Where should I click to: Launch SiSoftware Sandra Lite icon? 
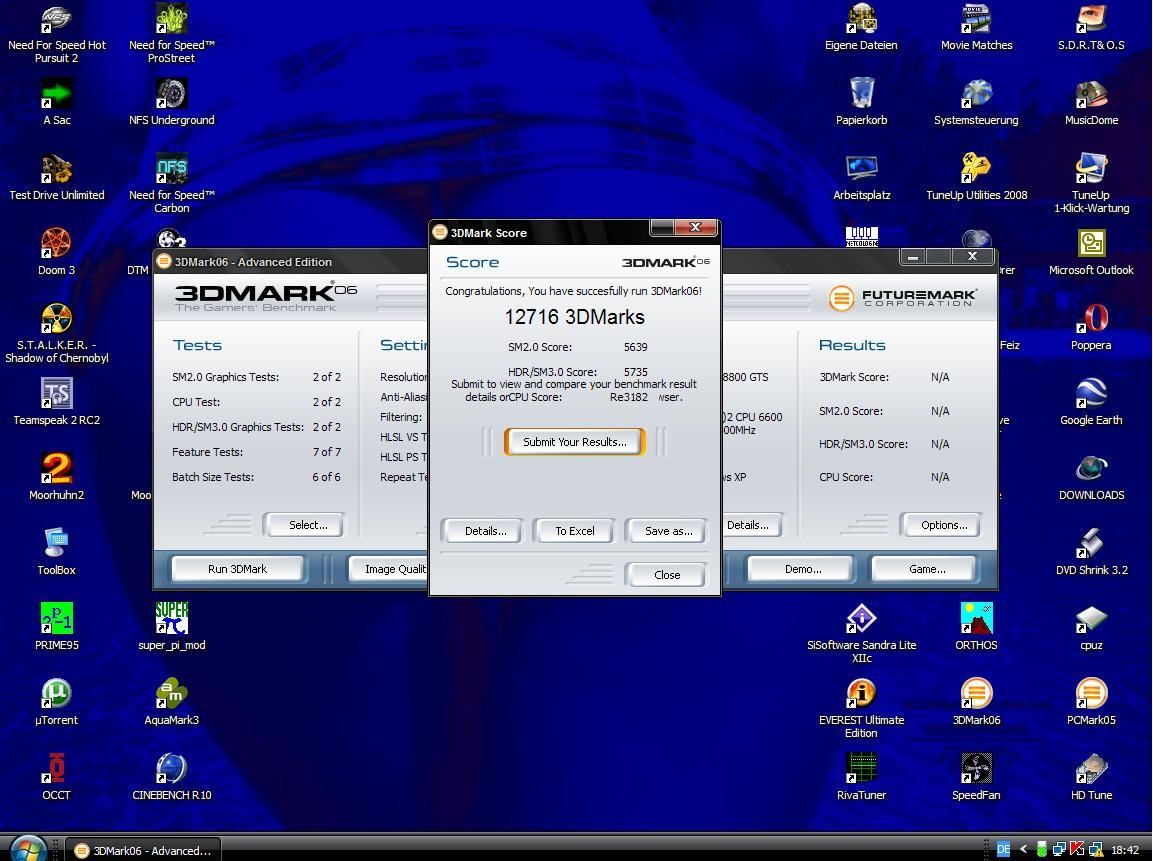[x=861, y=633]
